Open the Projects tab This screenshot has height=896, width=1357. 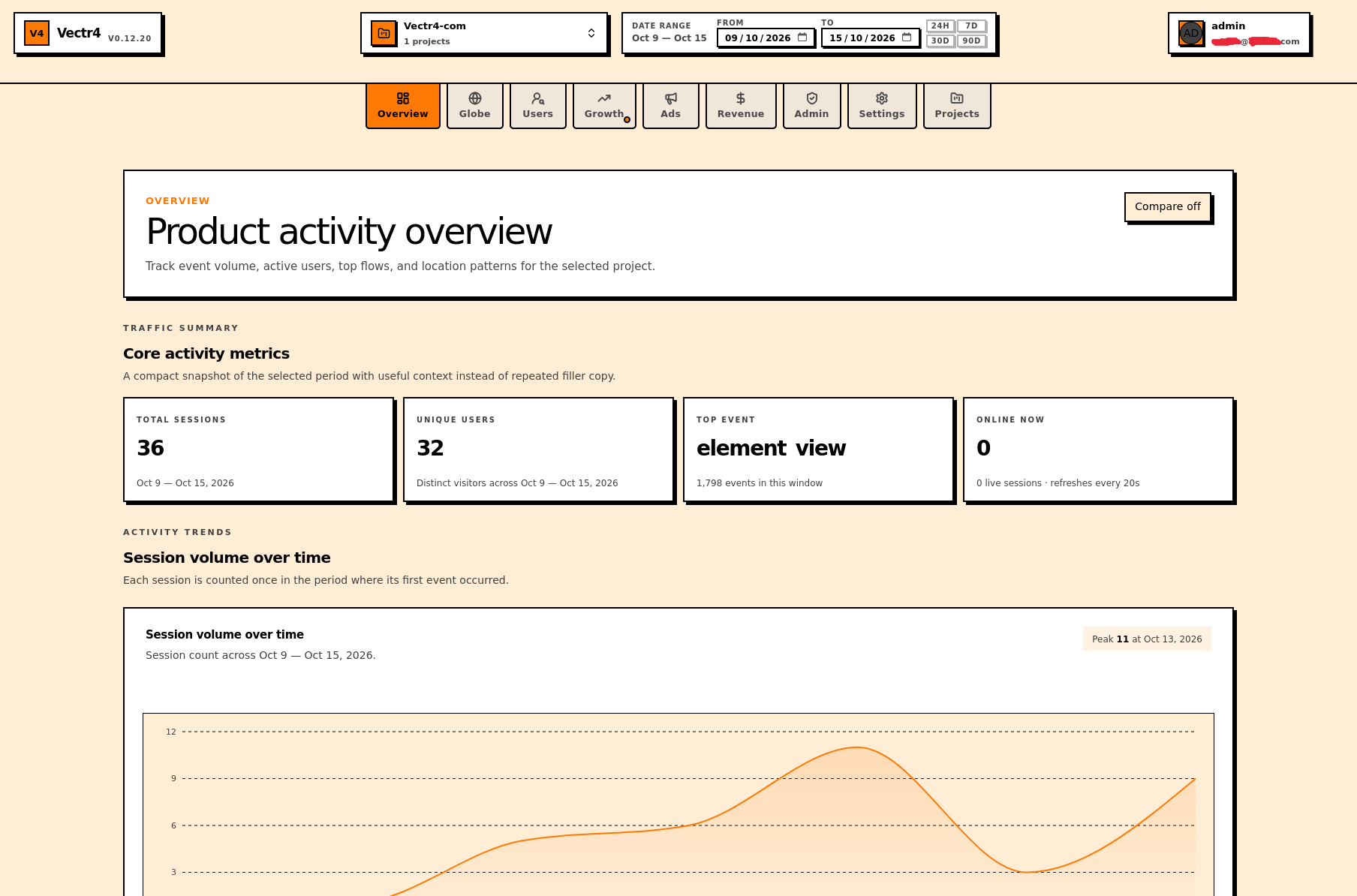[957, 106]
